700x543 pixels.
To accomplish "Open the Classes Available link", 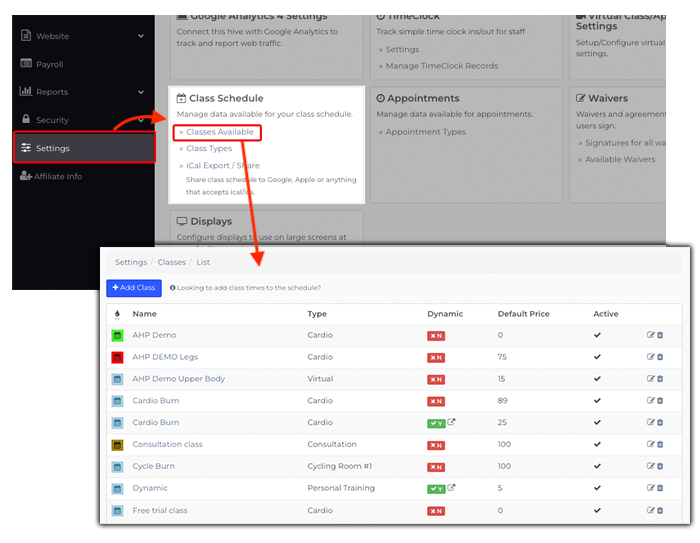I will [219, 132].
